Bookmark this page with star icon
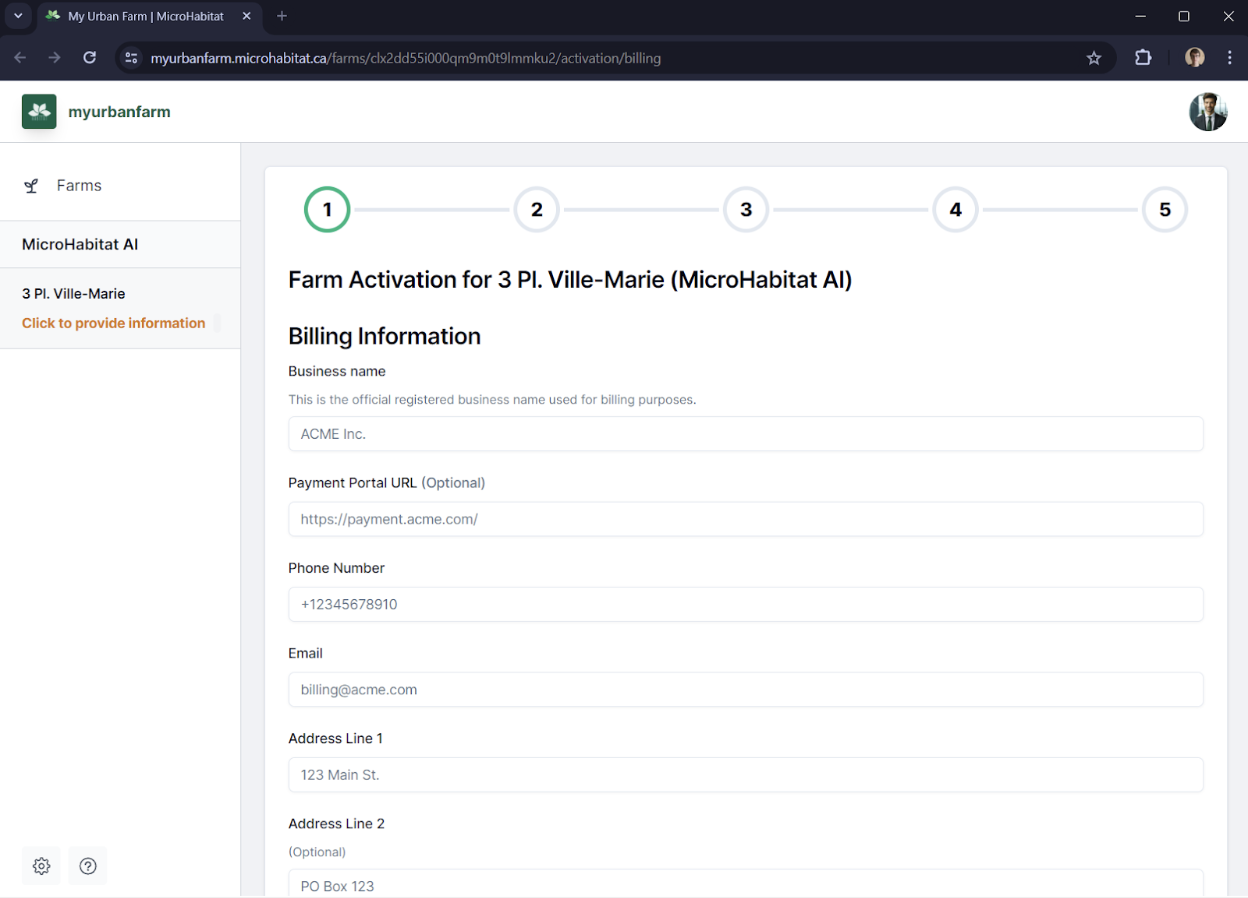 [1094, 58]
